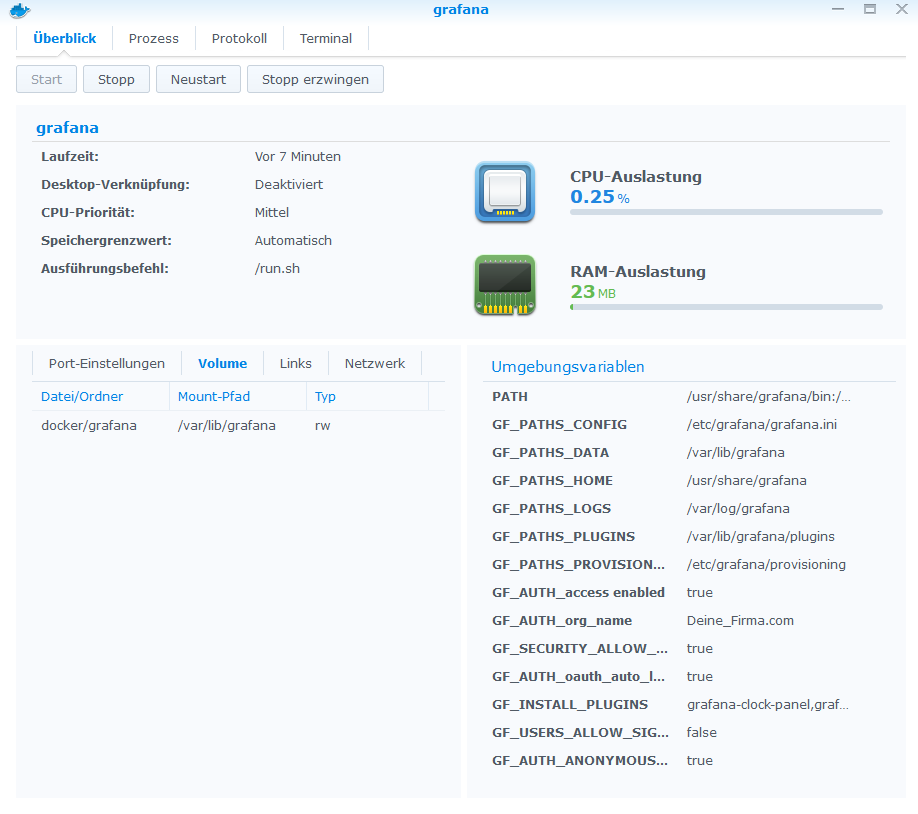Click the GF_PATHS_HOME variable
Viewport: 918px width, 814px height.
pyautogui.click(x=552, y=481)
